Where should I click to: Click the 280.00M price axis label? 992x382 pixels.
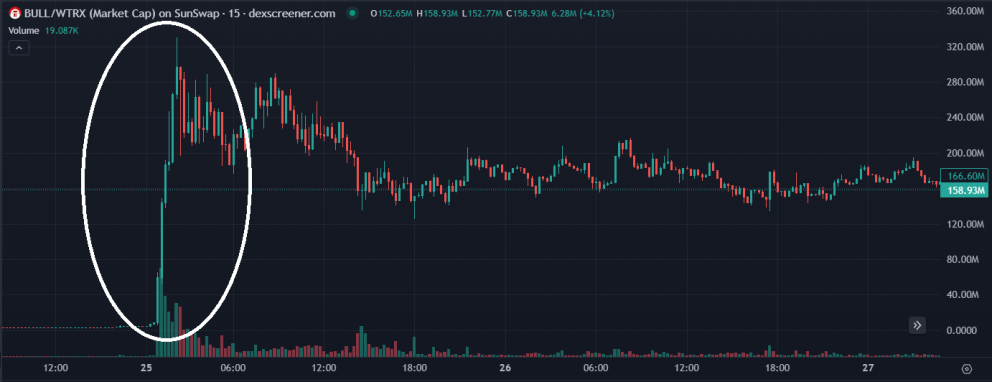(x=964, y=82)
